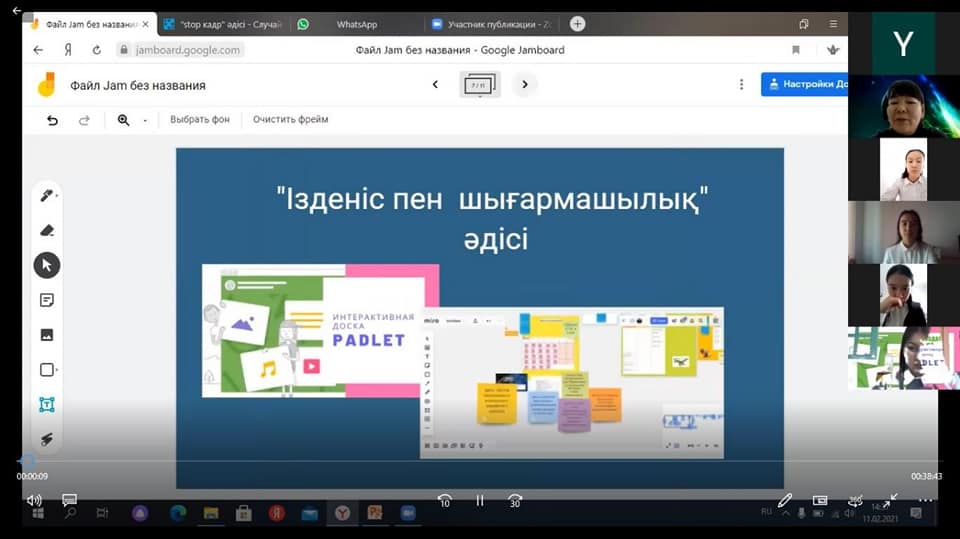
Task: Click "Выбрать фон" button
Action: pyautogui.click(x=199, y=120)
